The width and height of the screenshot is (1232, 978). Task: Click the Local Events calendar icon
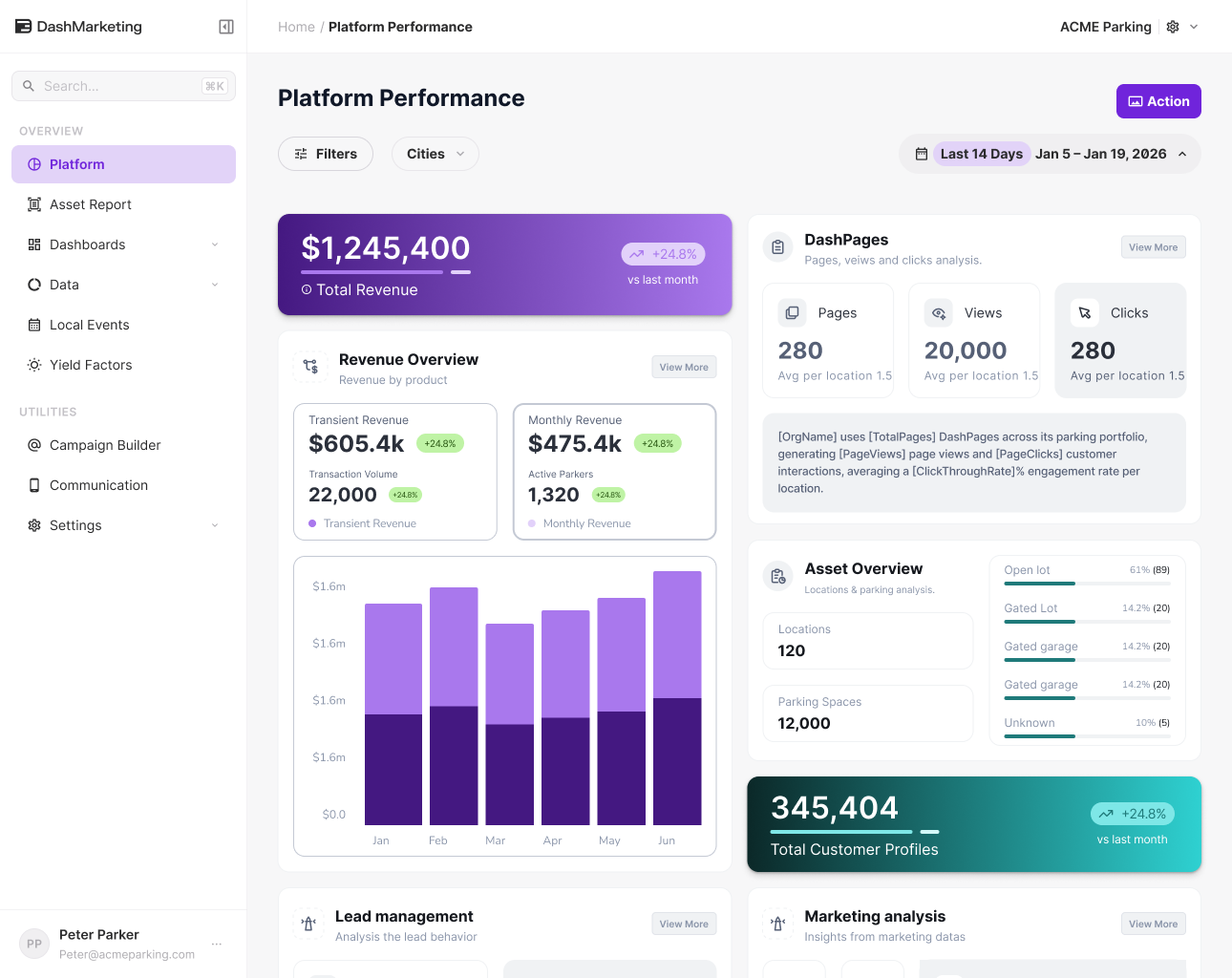pyautogui.click(x=34, y=325)
